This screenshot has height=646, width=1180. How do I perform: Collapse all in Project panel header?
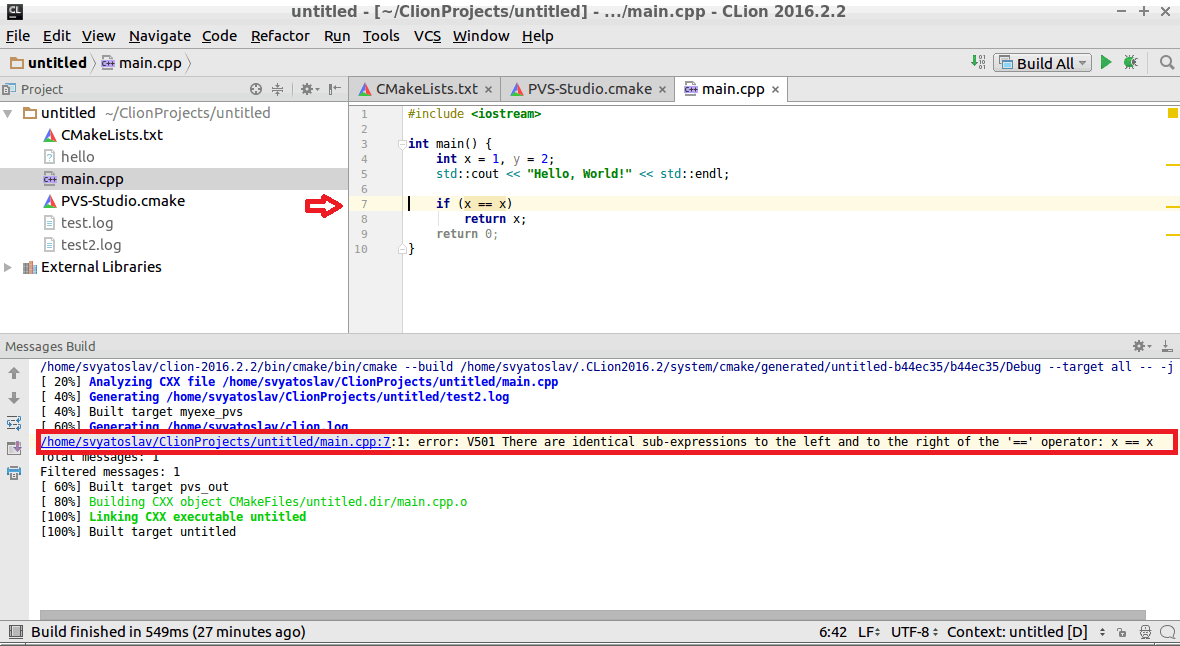click(x=278, y=90)
